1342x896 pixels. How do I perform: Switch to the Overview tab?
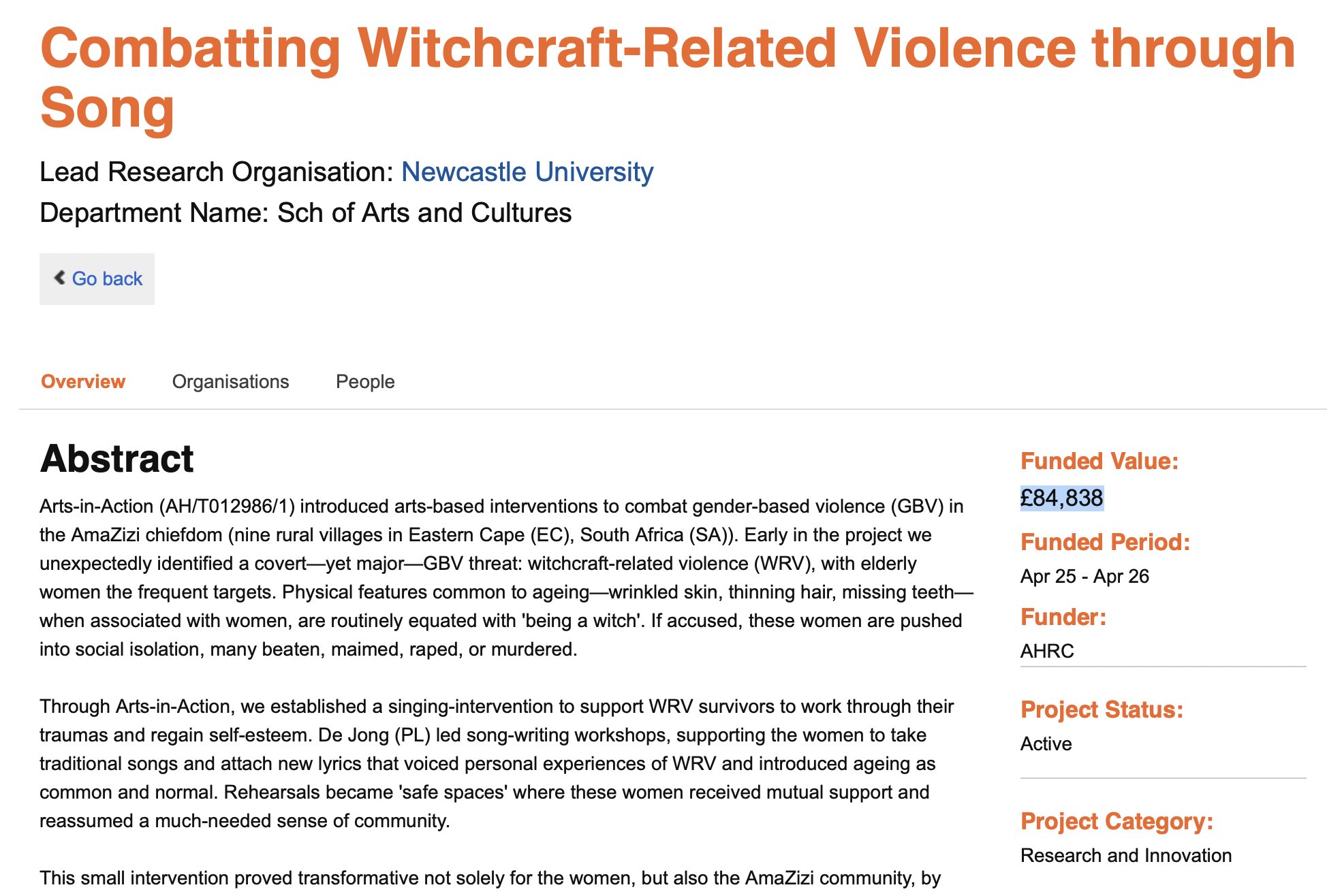tap(83, 381)
